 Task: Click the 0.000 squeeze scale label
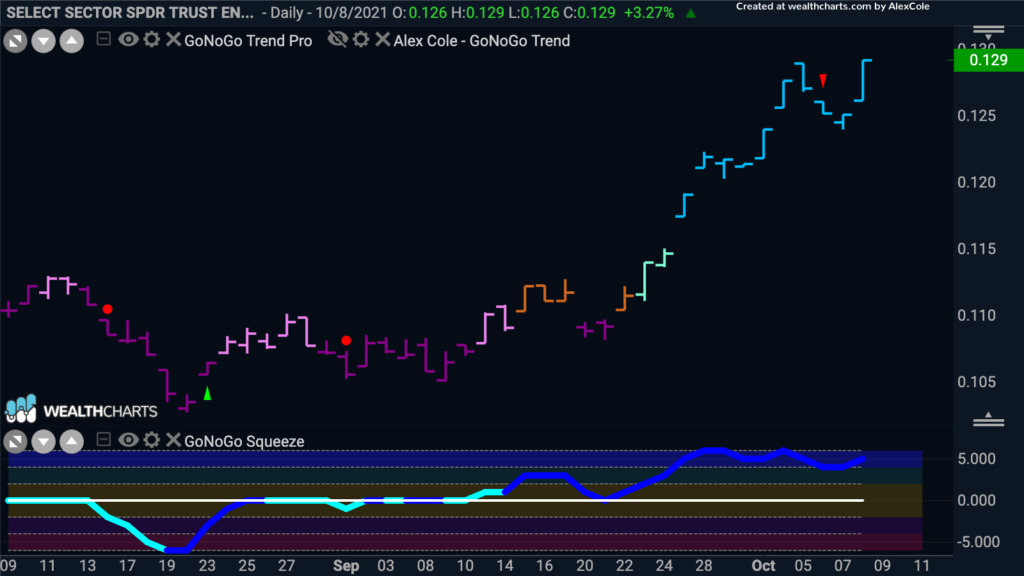[977, 500]
